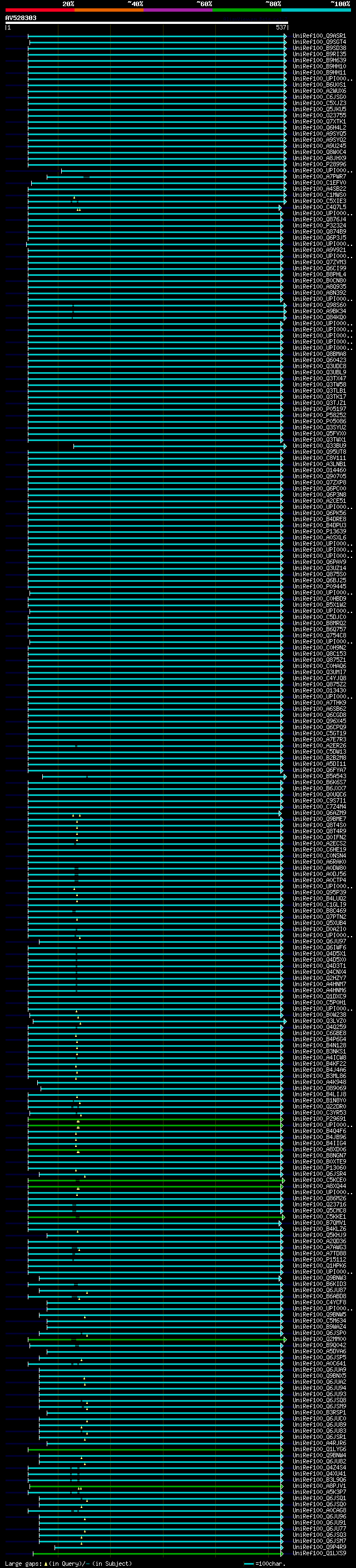Select the label UniRef100_Q6AZM9
This screenshot has width=356, height=1568.
(319, 813)
